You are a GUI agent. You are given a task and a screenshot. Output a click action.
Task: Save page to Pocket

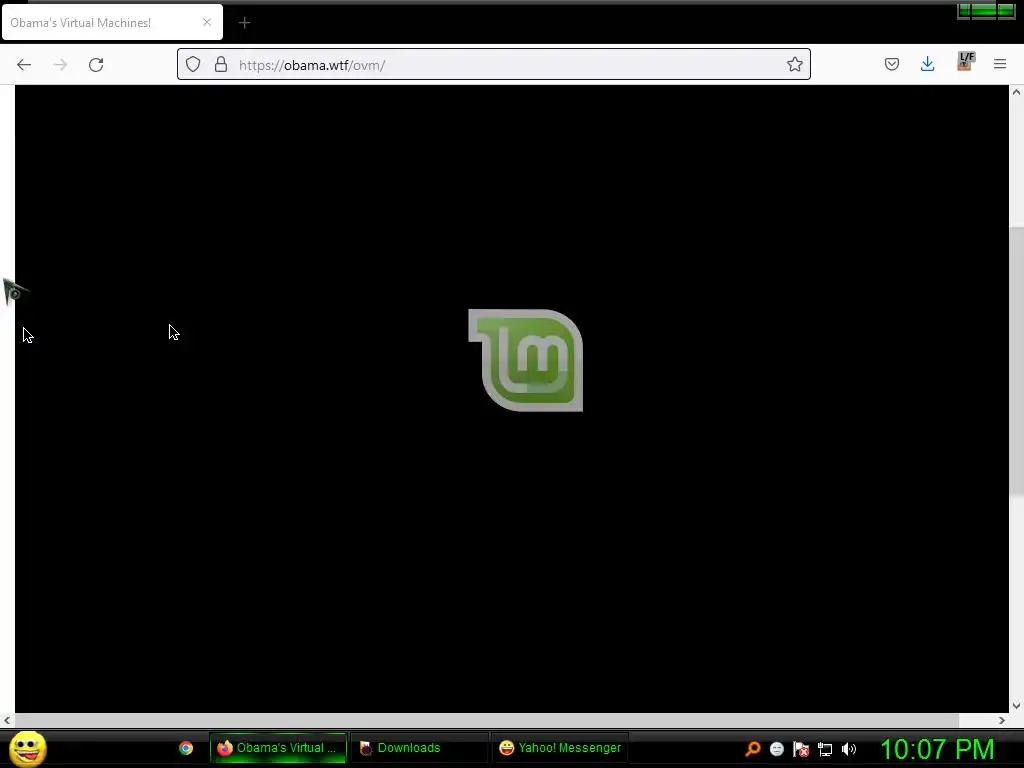[x=891, y=64]
